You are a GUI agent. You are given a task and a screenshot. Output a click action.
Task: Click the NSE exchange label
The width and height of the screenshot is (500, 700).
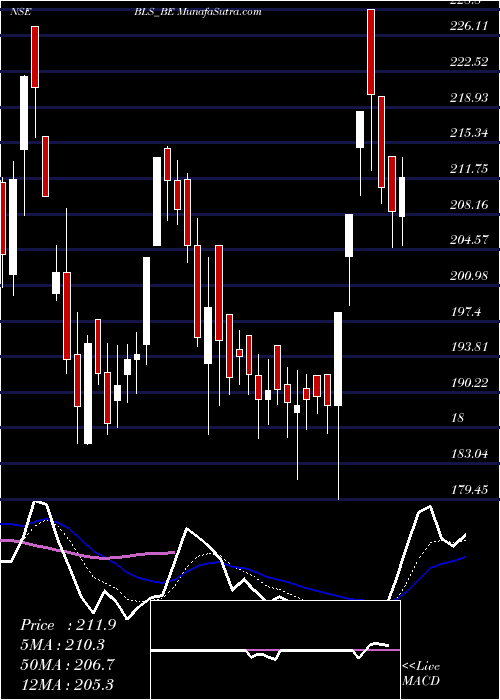click(21, 12)
